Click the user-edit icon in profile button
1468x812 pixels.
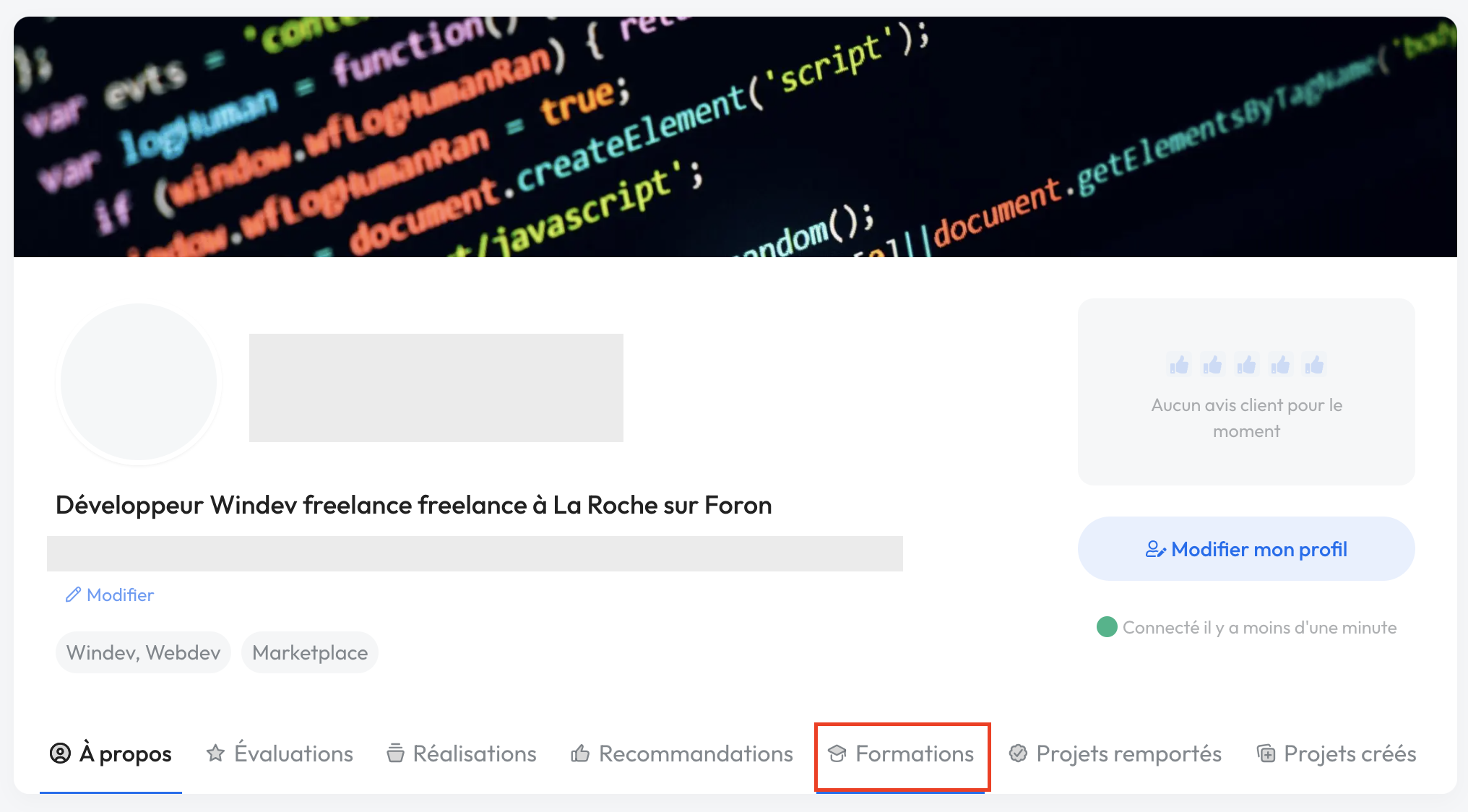[1155, 550]
